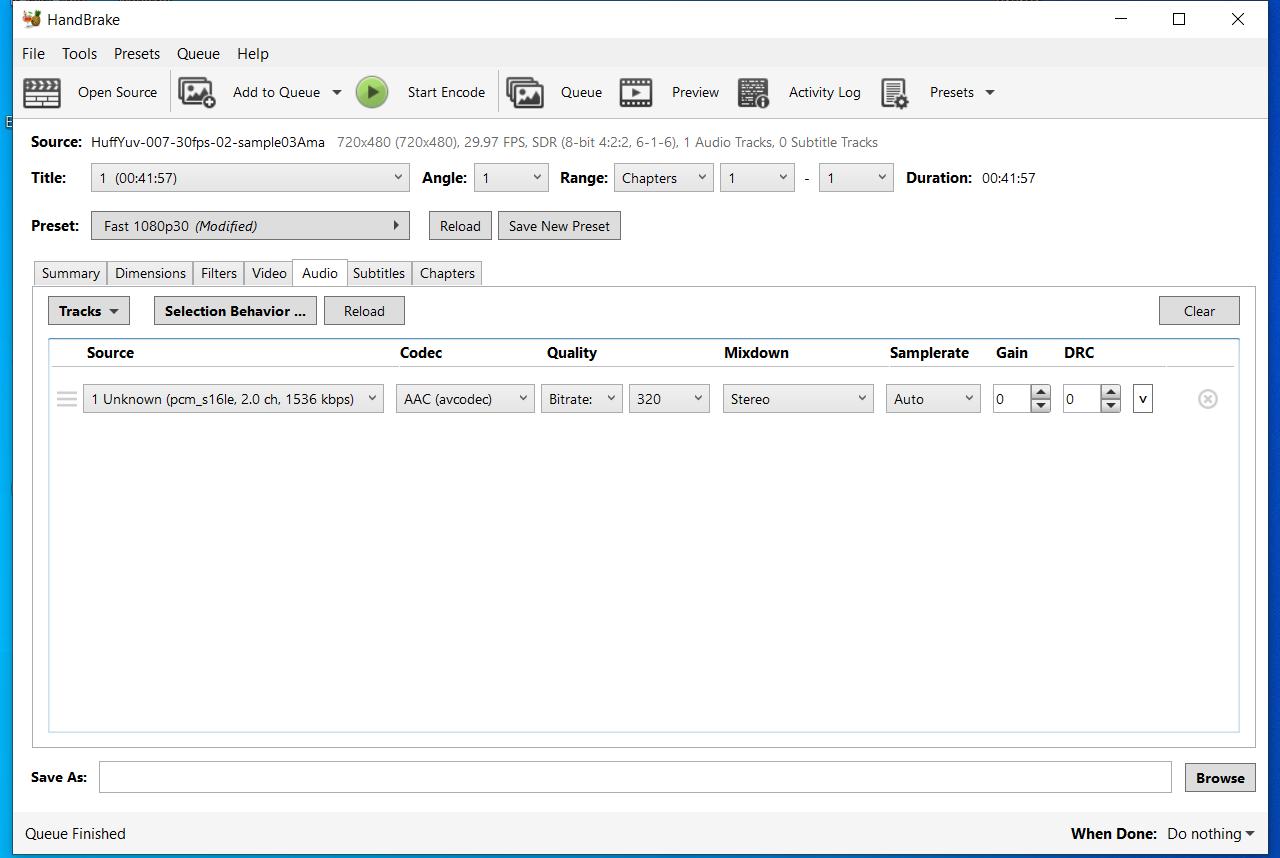The image size is (1280, 858).
Task: Maximize the HandBrake window
Action: pos(1179,19)
